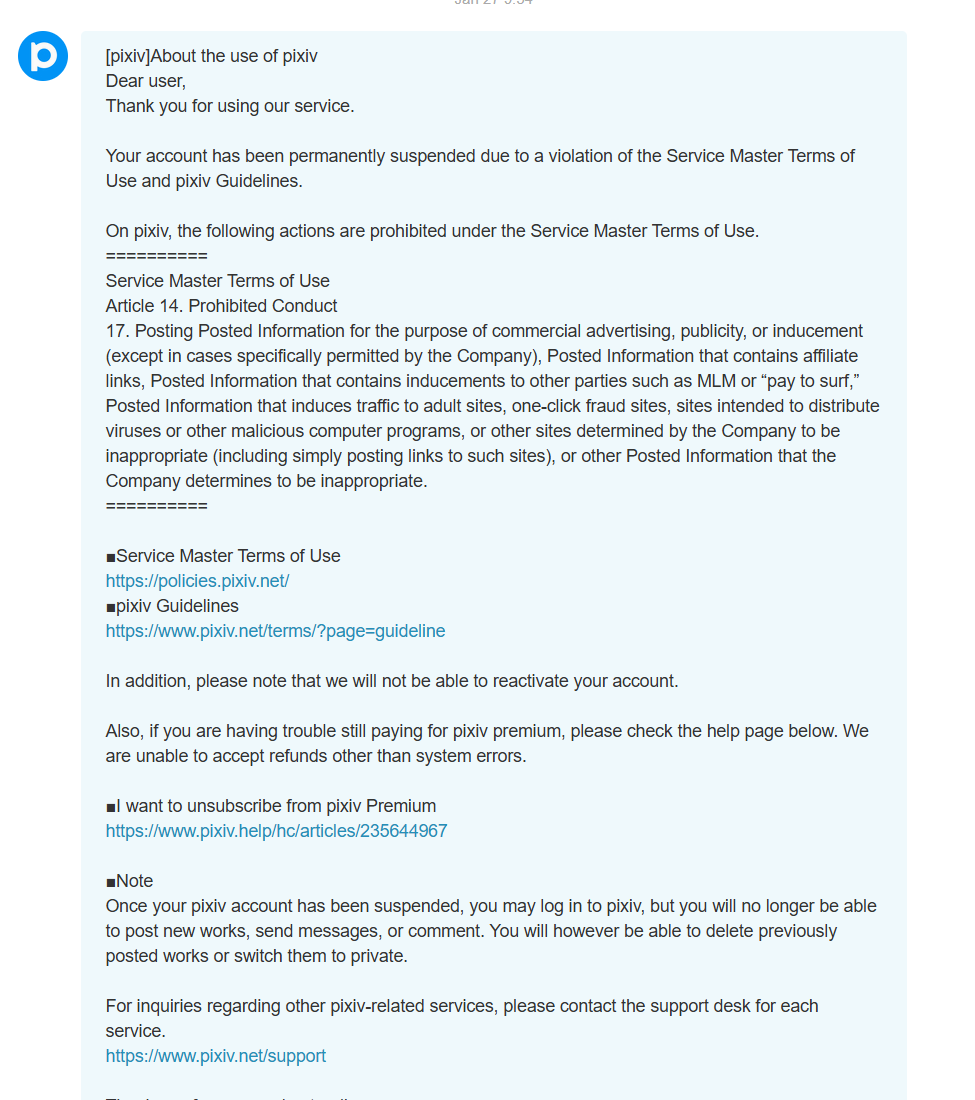
Task: Click the 'not be able to reactivate your account' sentence
Action: (391, 681)
